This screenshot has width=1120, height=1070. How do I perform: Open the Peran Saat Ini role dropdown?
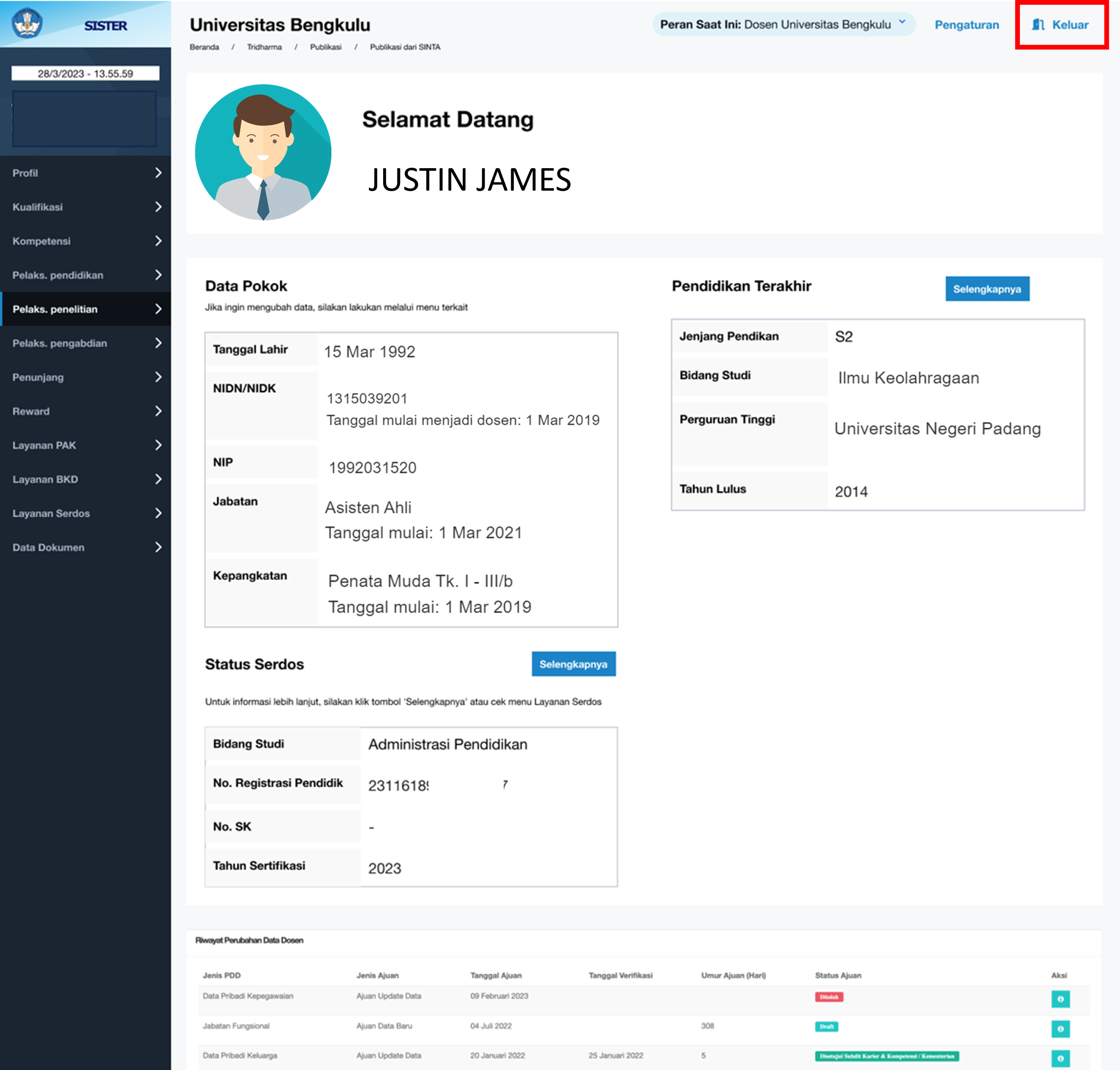784,25
